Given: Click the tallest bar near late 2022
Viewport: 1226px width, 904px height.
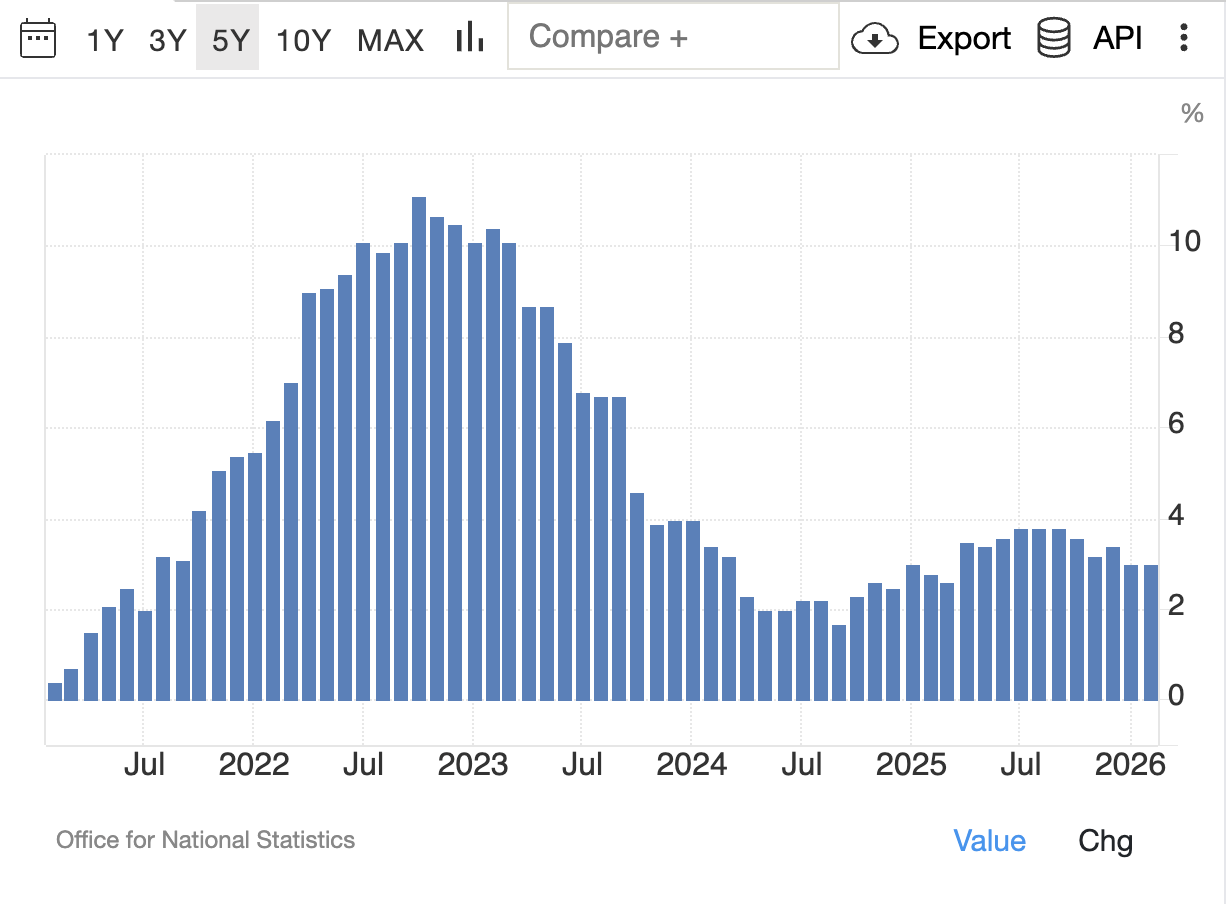Looking at the screenshot, I should coord(419,449).
